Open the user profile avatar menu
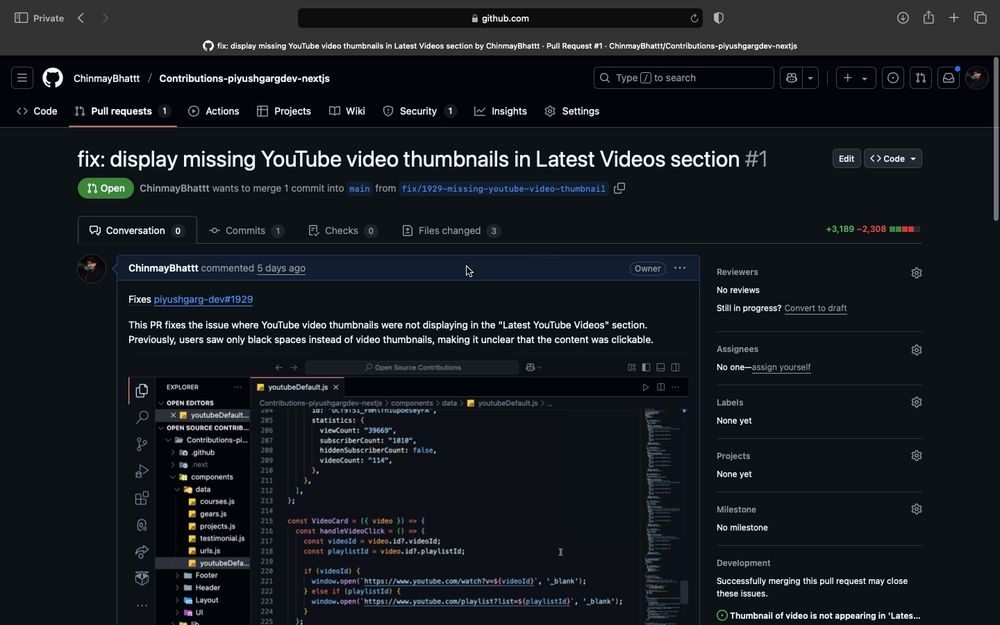The height and width of the screenshot is (625, 1000). click(976, 78)
